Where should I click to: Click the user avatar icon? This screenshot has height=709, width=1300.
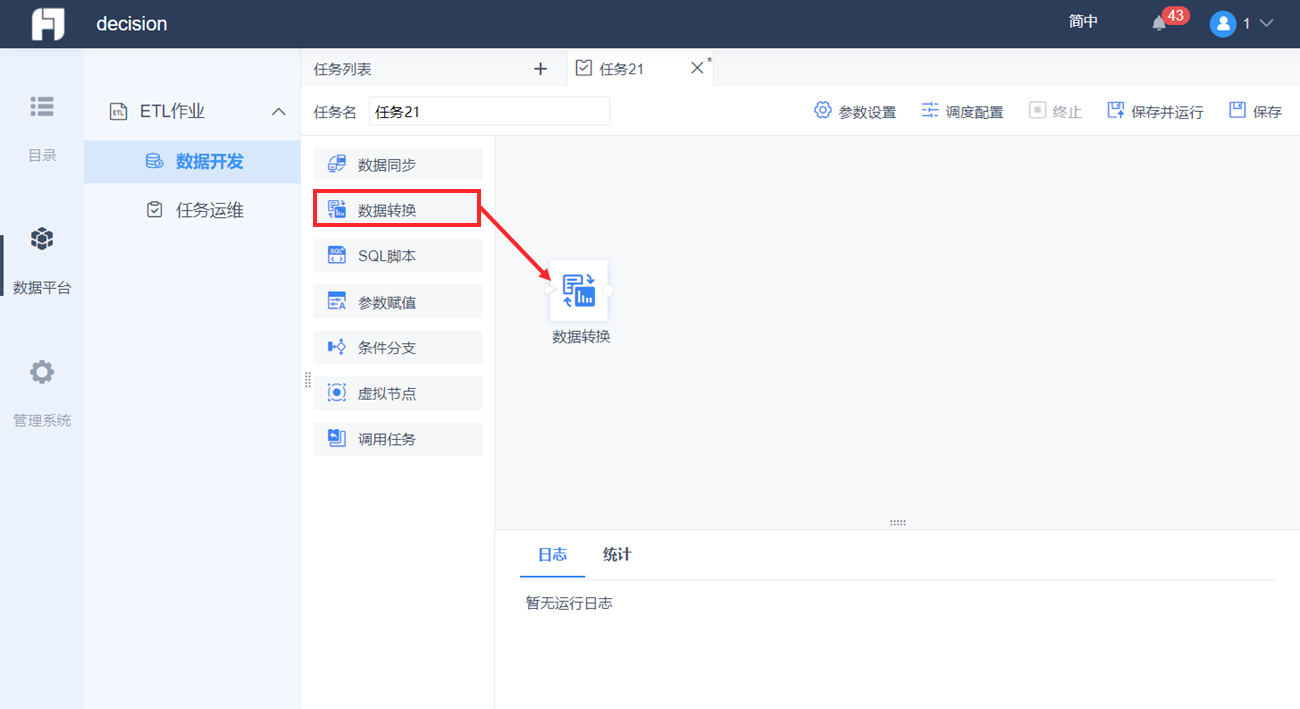pyautogui.click(x=1223, y=24)
